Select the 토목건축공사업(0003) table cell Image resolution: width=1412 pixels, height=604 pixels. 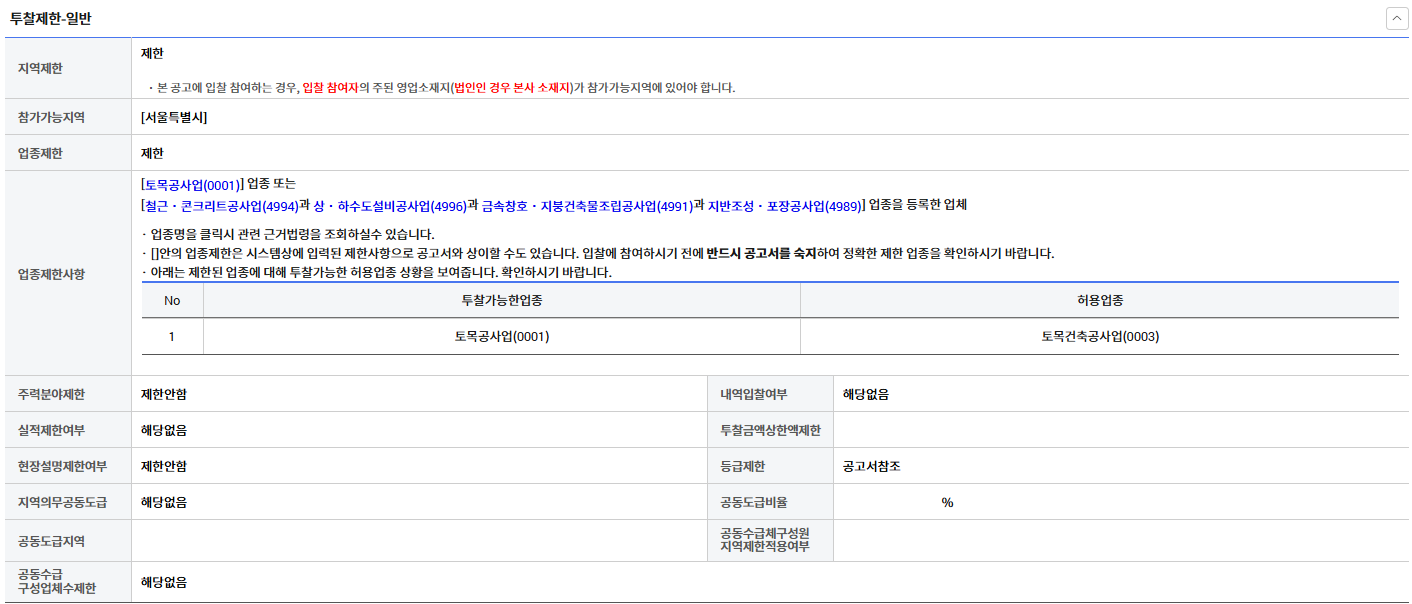pyautogui.click(x=1099, y=337)
